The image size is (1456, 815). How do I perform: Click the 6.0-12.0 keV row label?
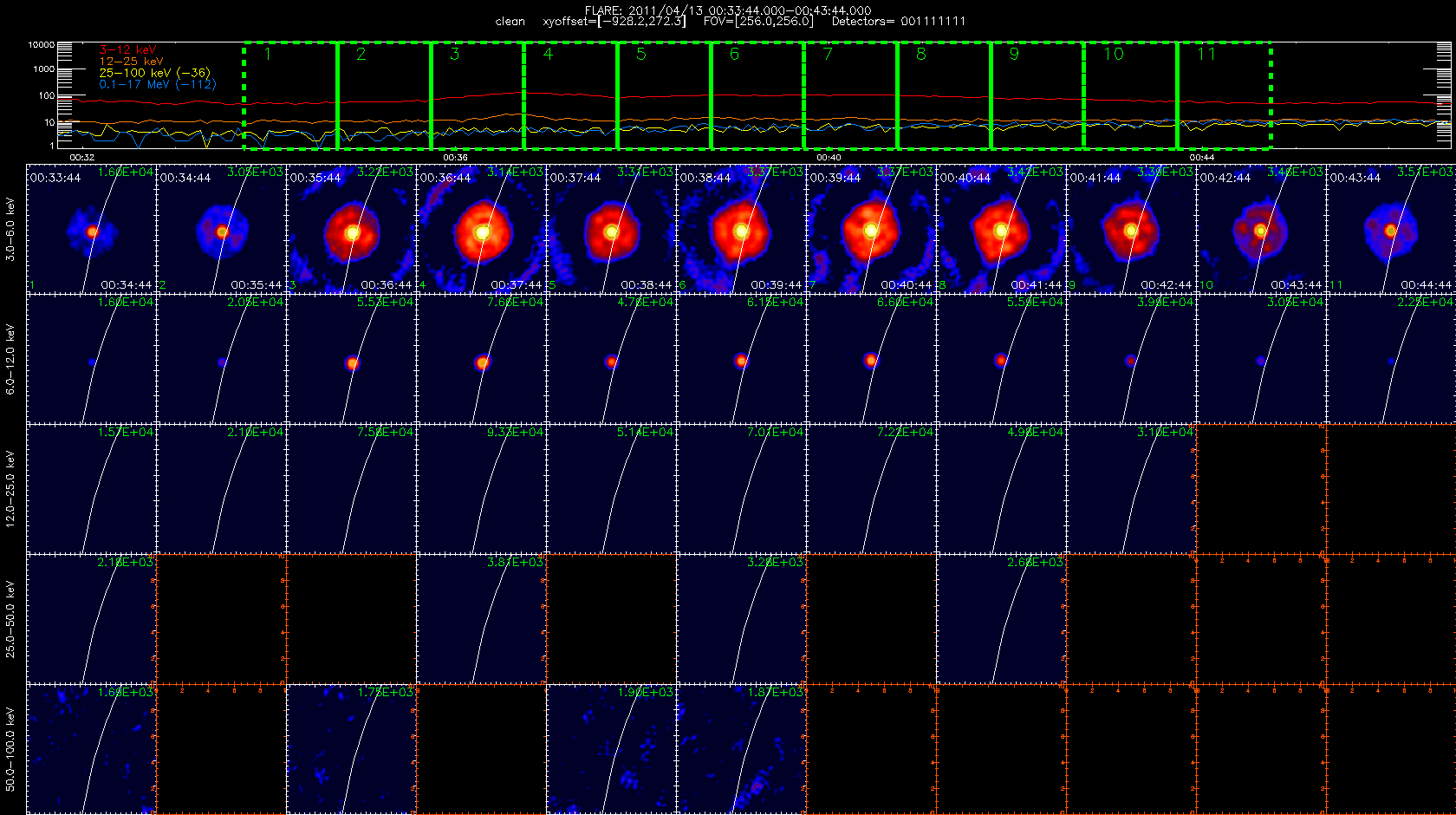click(x=10, y=360)
